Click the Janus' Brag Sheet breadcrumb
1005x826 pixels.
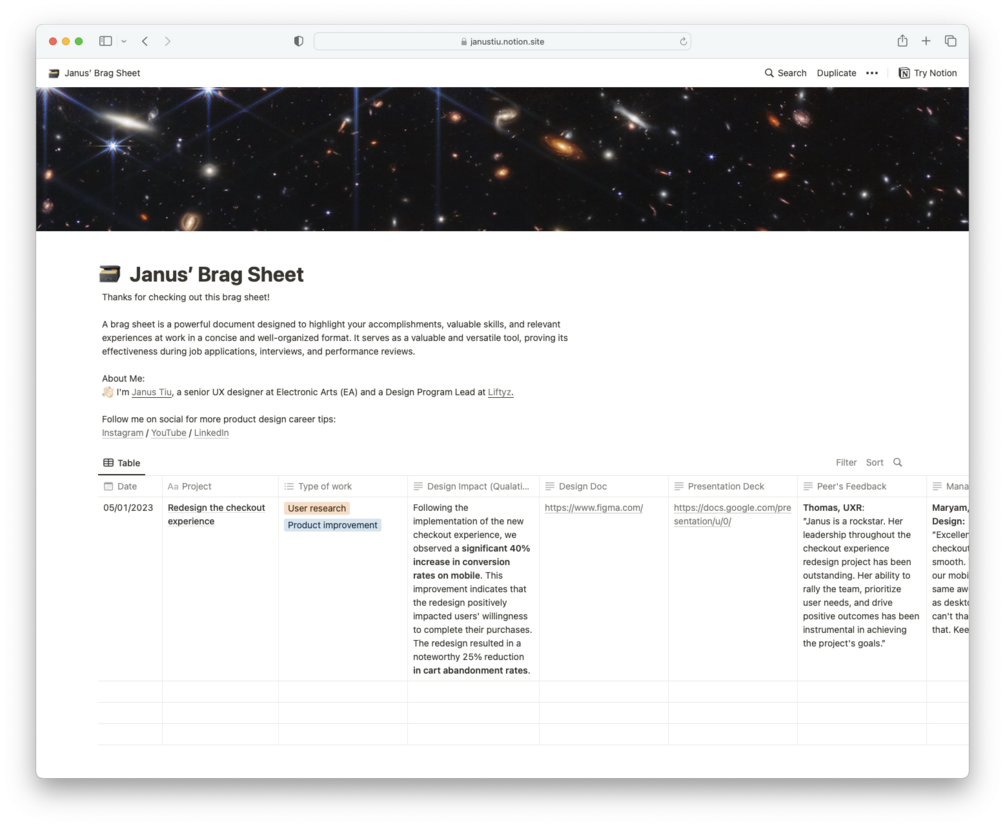pyautogui.click(x=95, y=73)
